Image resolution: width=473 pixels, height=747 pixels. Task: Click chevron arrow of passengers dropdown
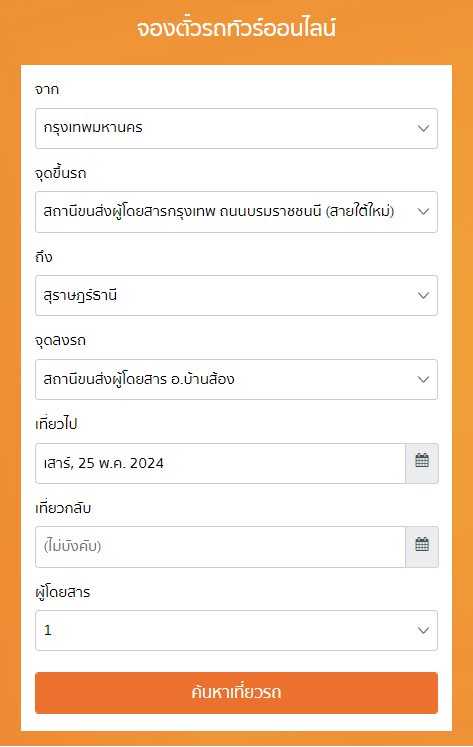(423, 630)
